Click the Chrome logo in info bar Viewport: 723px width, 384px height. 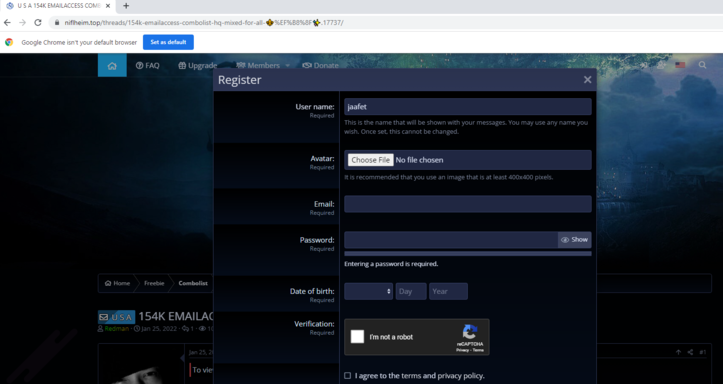tap(9, 42)
